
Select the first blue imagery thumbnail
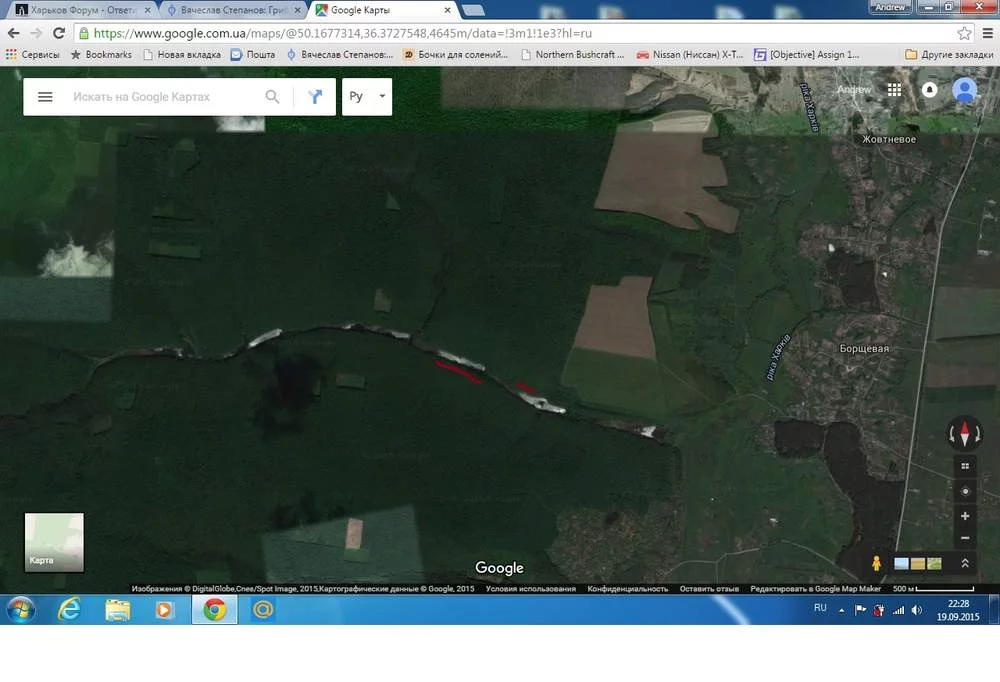[901, 563]
